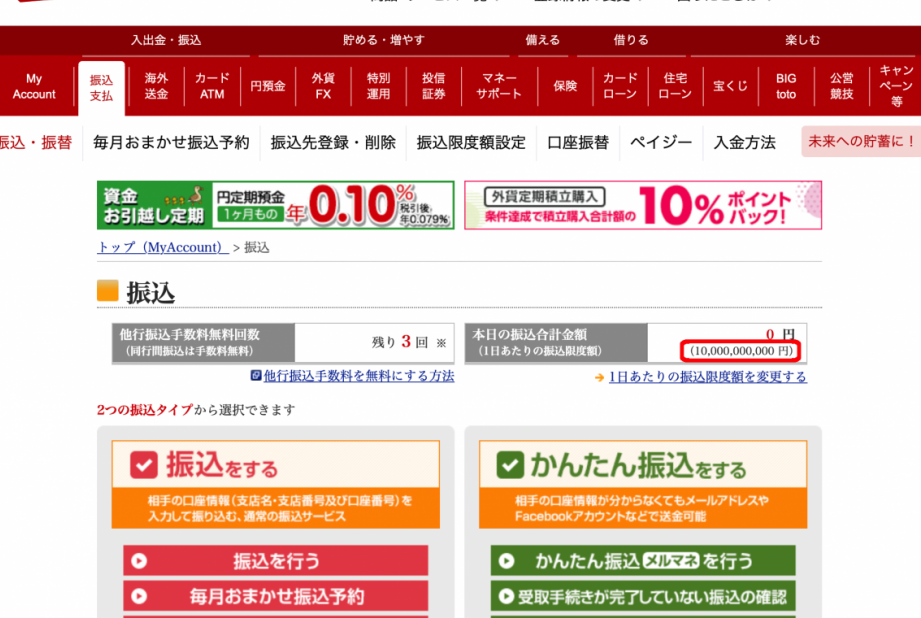Open the 1日あたりの振込限度額を変更する link

[x=707, y=377]
